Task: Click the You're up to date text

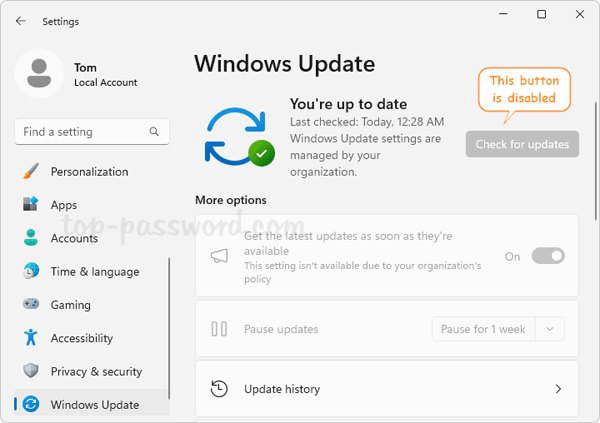Action: tap(348, 104)
